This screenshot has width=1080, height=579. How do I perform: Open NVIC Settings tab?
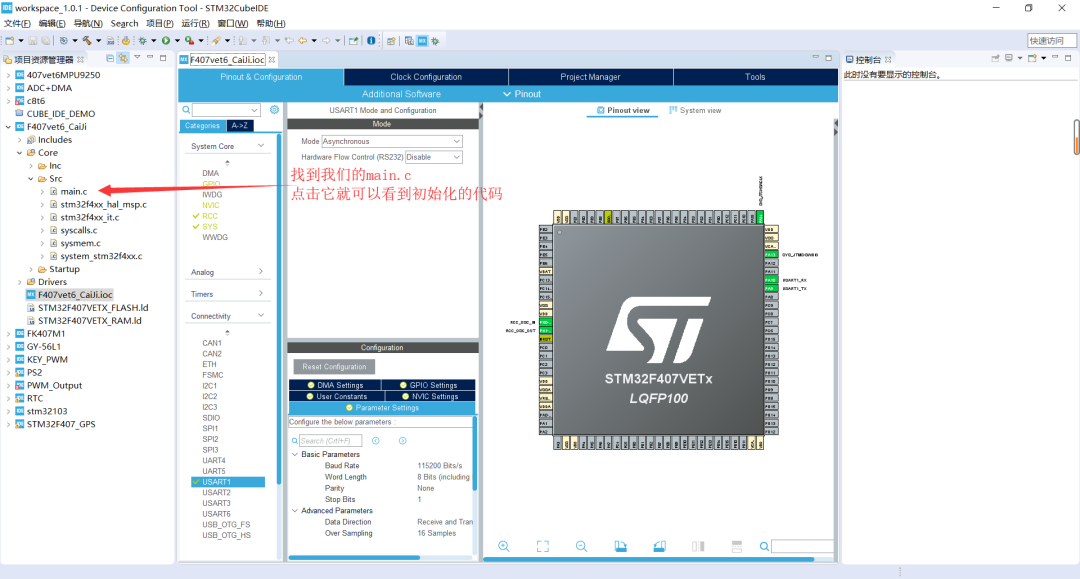point(430,397)
